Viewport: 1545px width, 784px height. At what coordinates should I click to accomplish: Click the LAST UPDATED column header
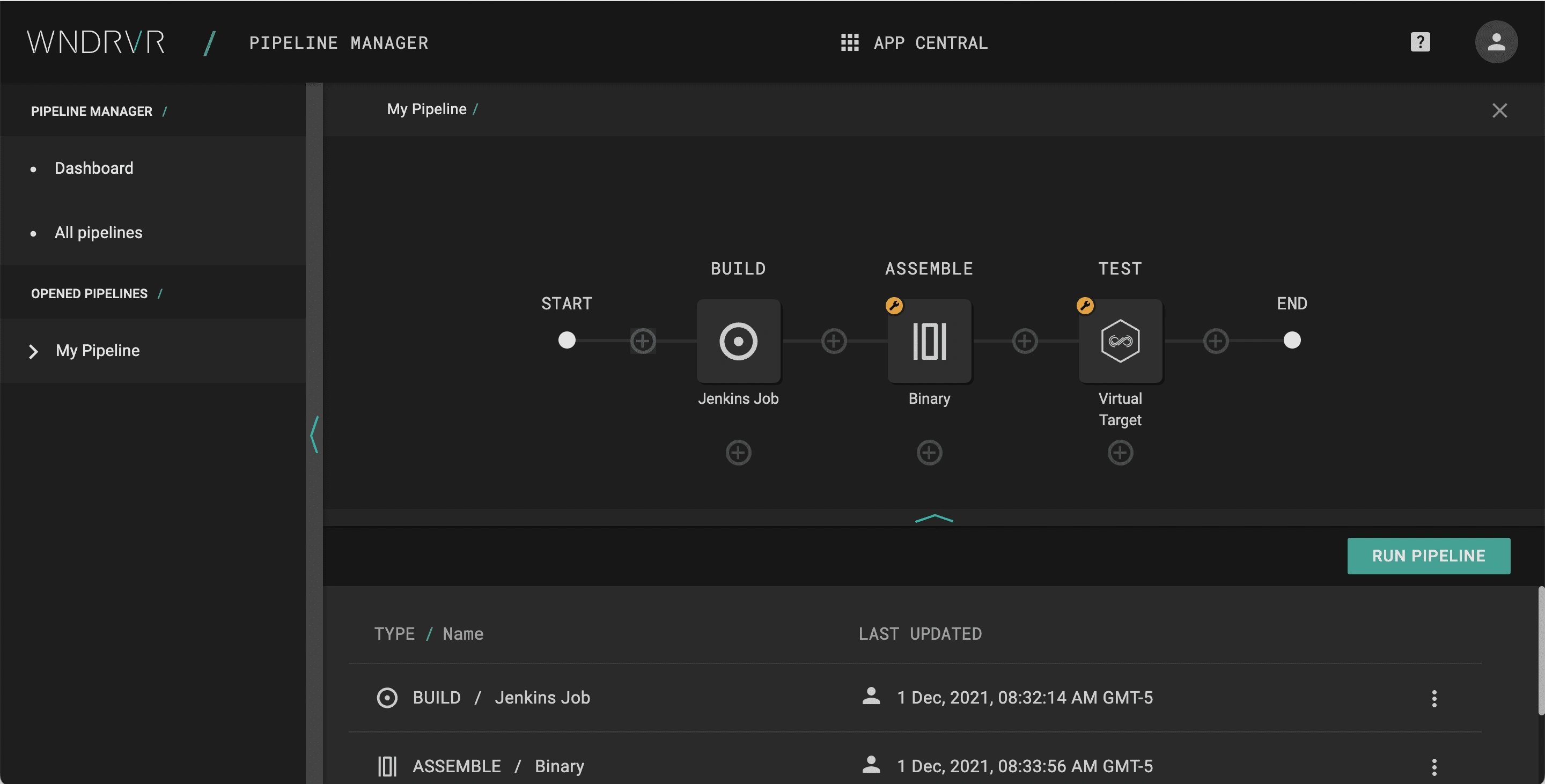click(x=920, y=634)
